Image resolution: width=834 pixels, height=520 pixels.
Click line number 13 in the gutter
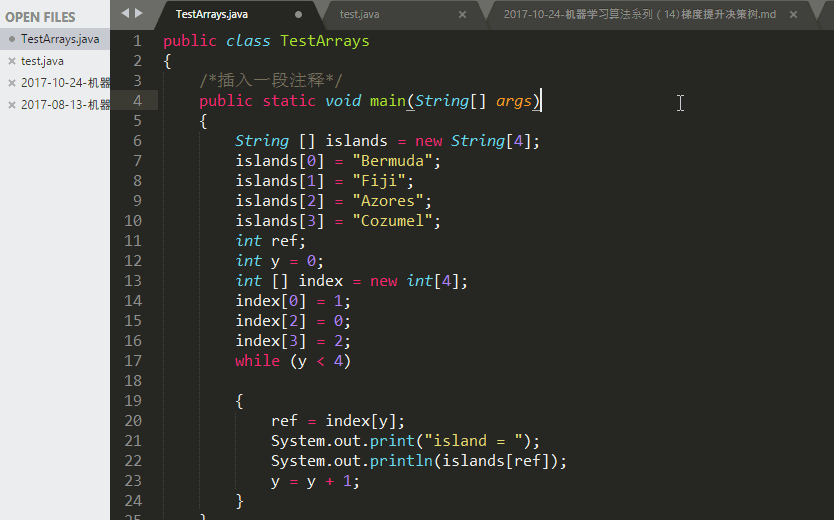133,281
